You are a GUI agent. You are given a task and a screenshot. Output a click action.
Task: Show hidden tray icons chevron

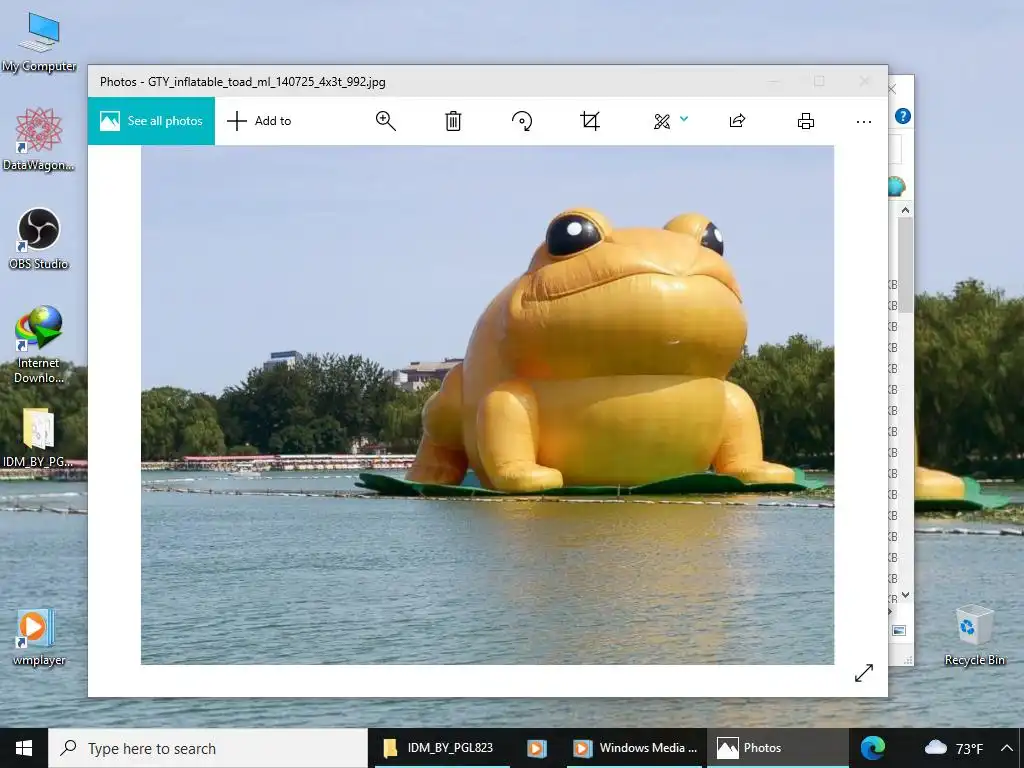pyautogui.click(x=1006, y=748)
